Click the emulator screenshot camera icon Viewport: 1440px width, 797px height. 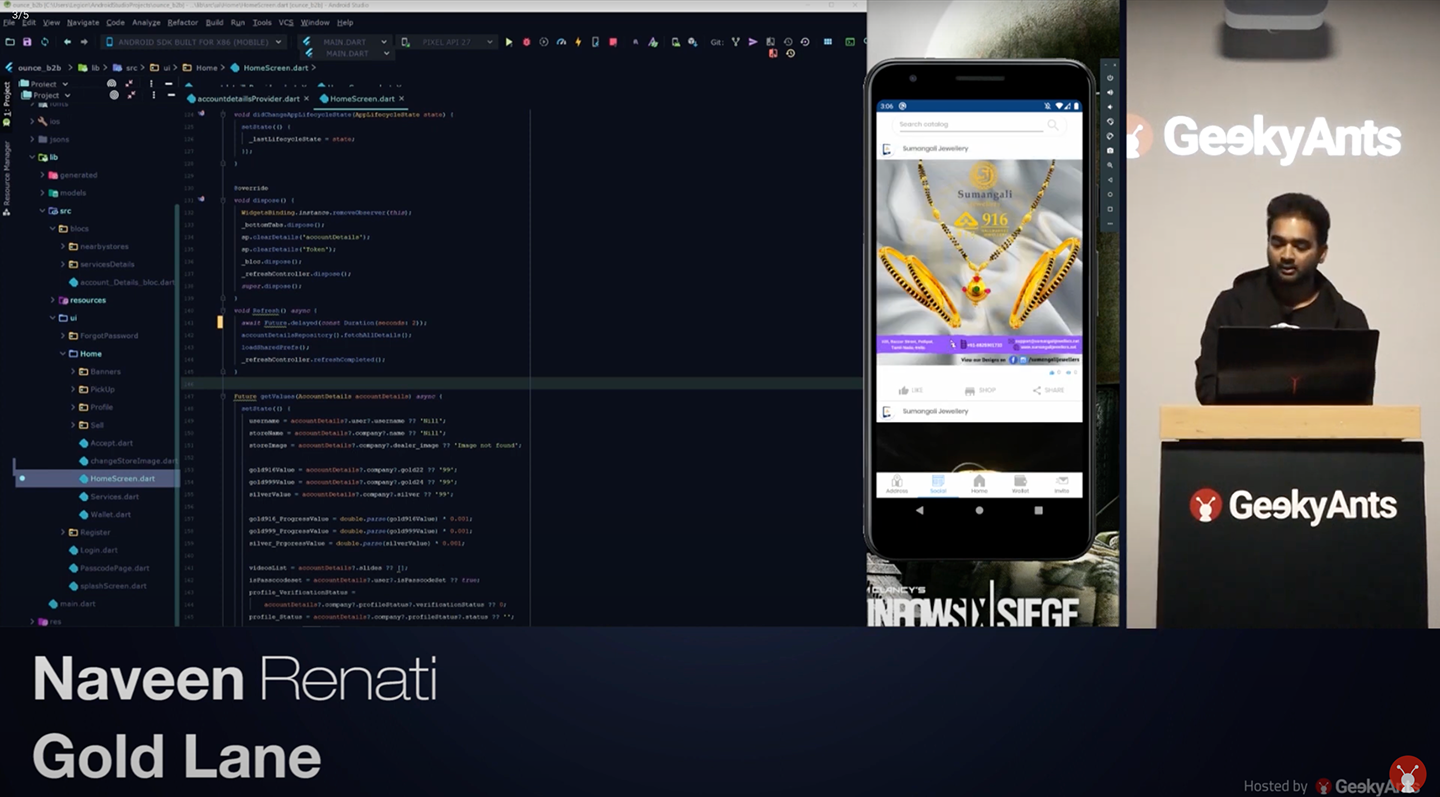tap(1110, 150)
